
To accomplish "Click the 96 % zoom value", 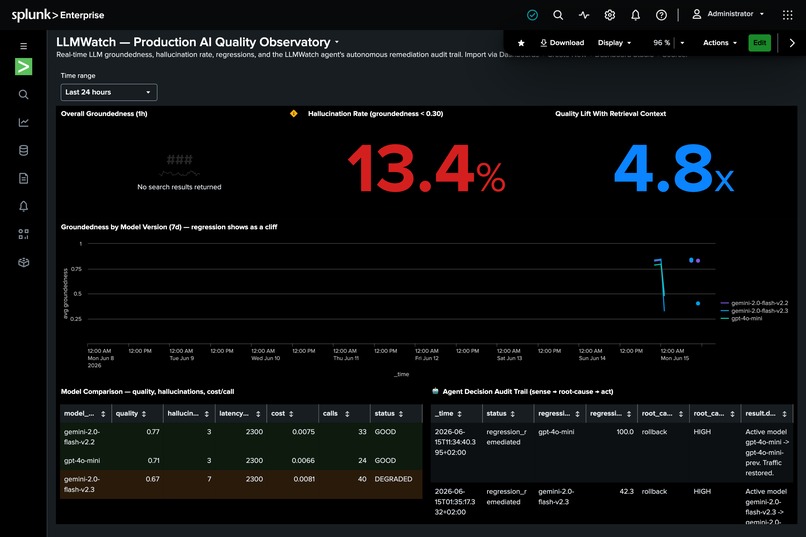I will click(x=662, y=43).
